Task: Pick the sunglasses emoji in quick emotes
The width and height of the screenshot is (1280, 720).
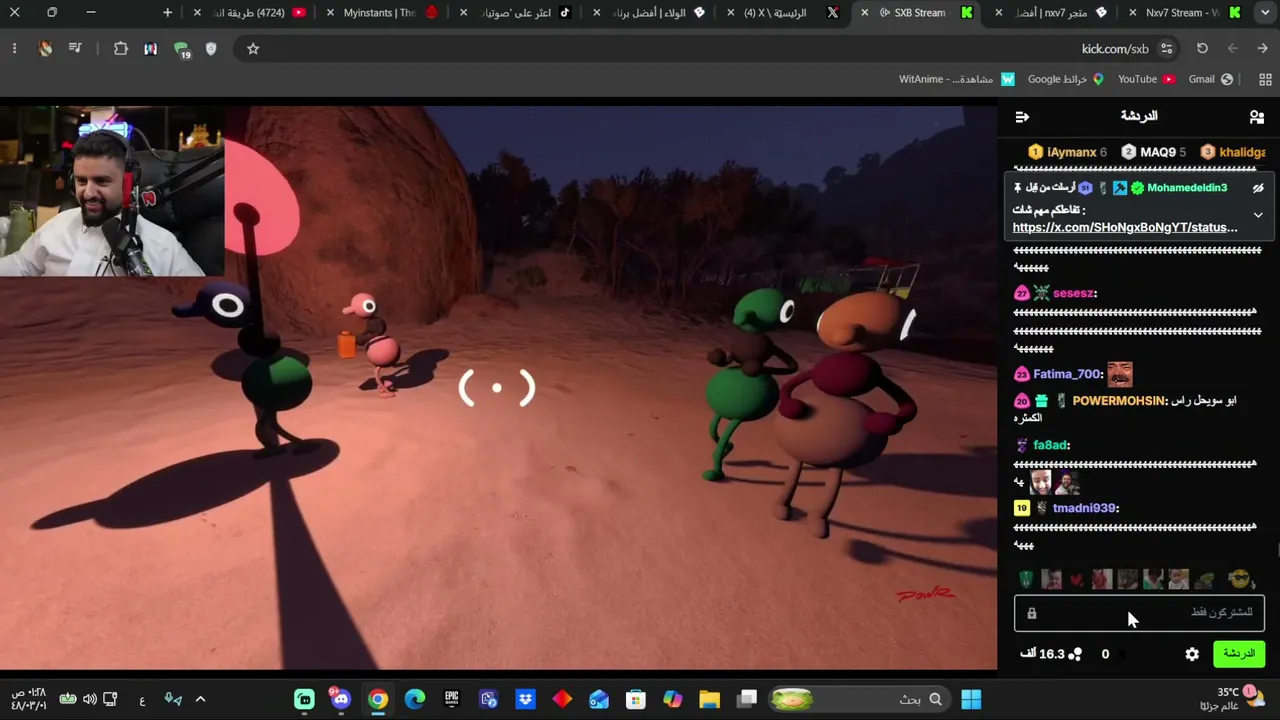Action: point(1239,579)
